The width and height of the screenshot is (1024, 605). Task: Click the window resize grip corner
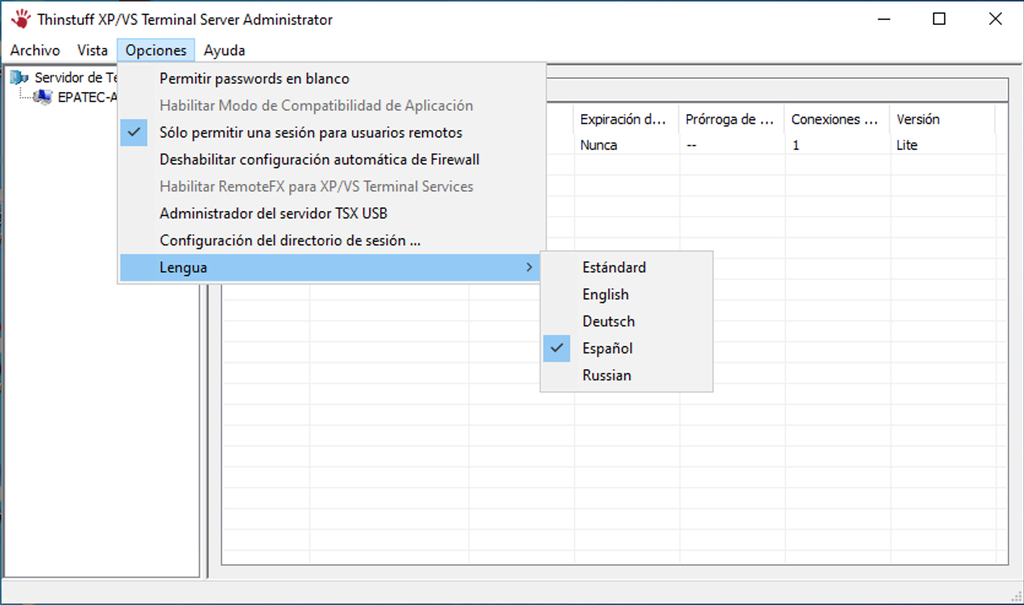pyautogui.click(x=1016, y=595)
